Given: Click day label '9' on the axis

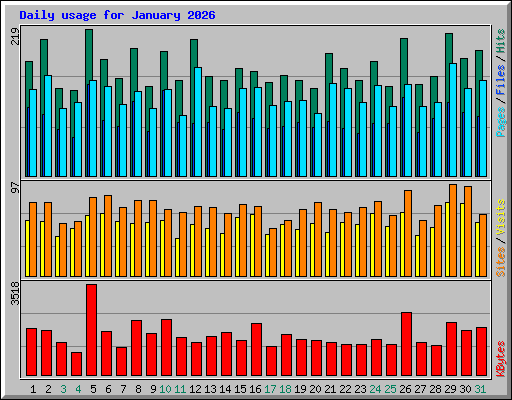Looking at the screenshot, I should [153, 389].
